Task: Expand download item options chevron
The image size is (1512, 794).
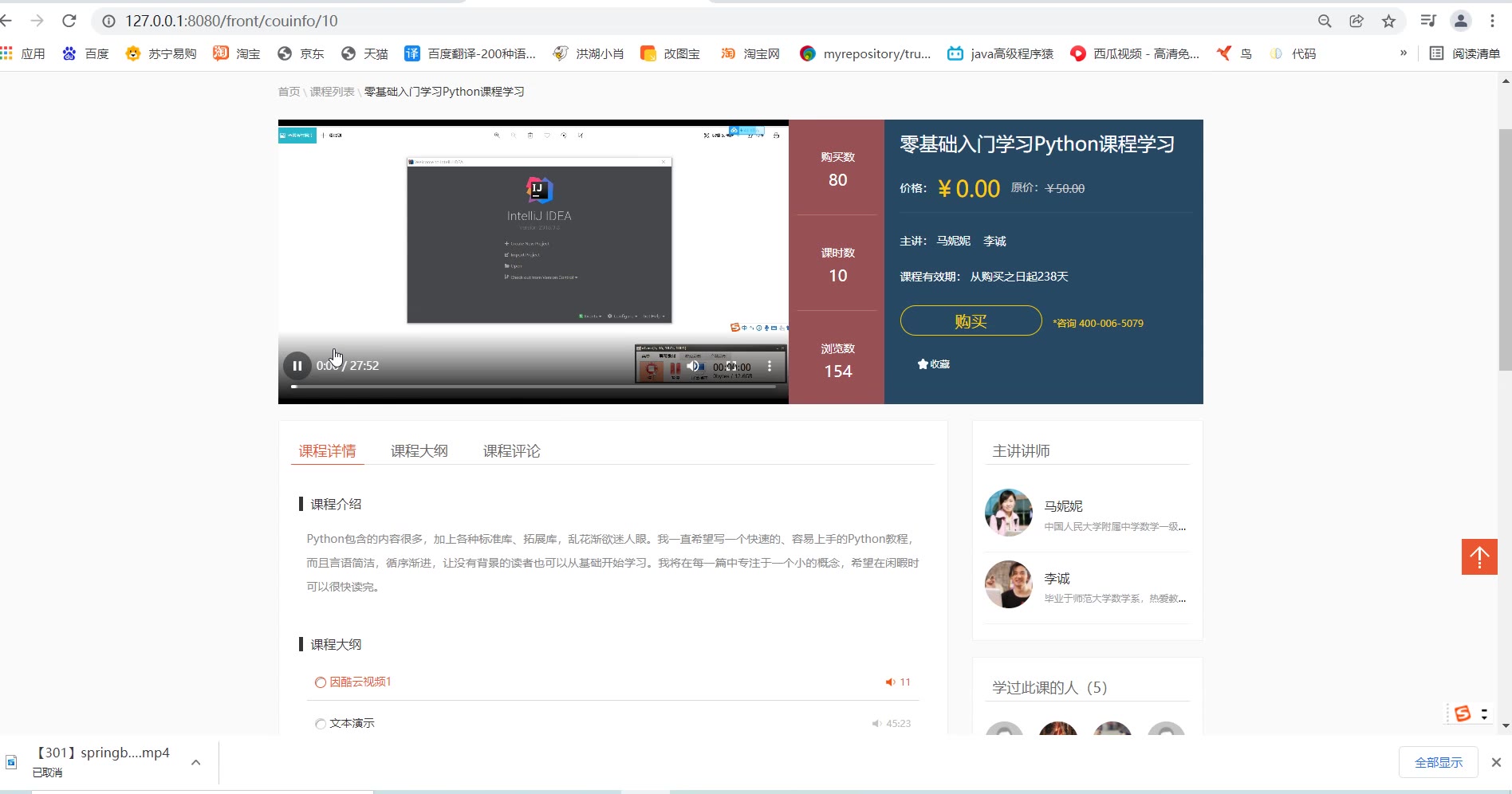Action: point(196,763)
